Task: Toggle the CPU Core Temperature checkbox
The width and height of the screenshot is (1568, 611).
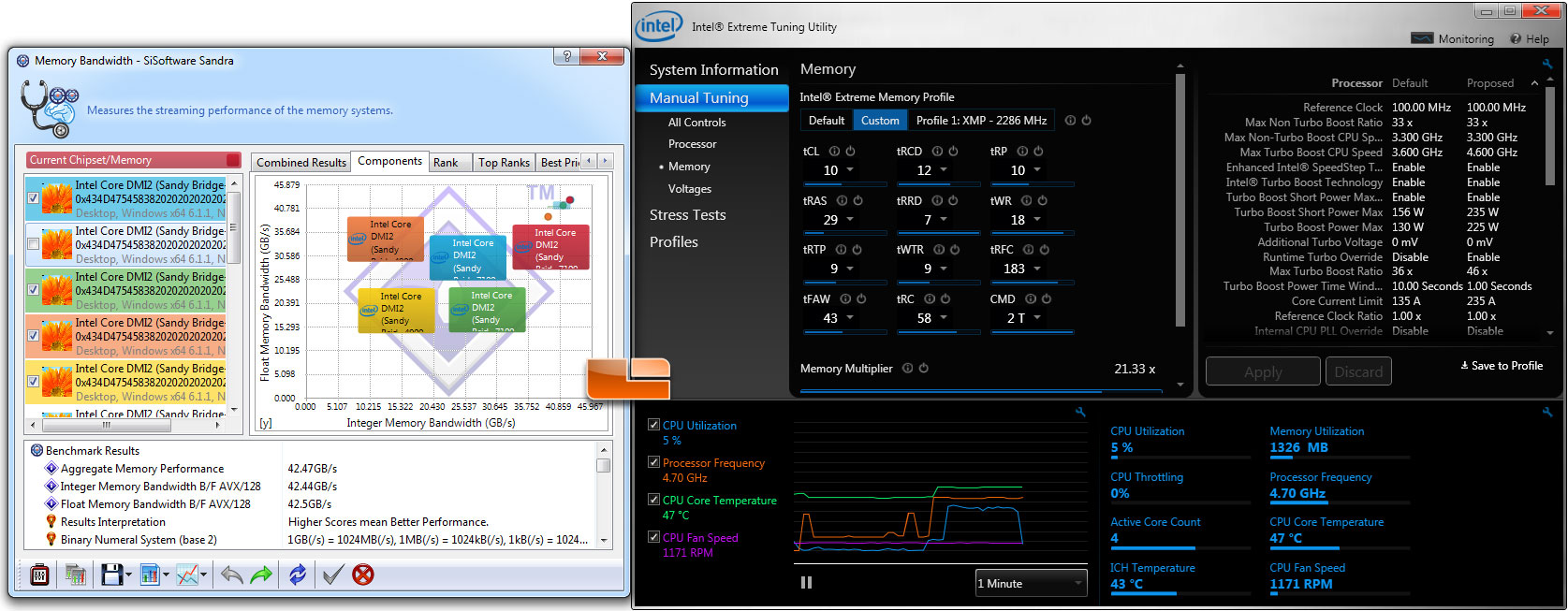Action: point(653,500)
